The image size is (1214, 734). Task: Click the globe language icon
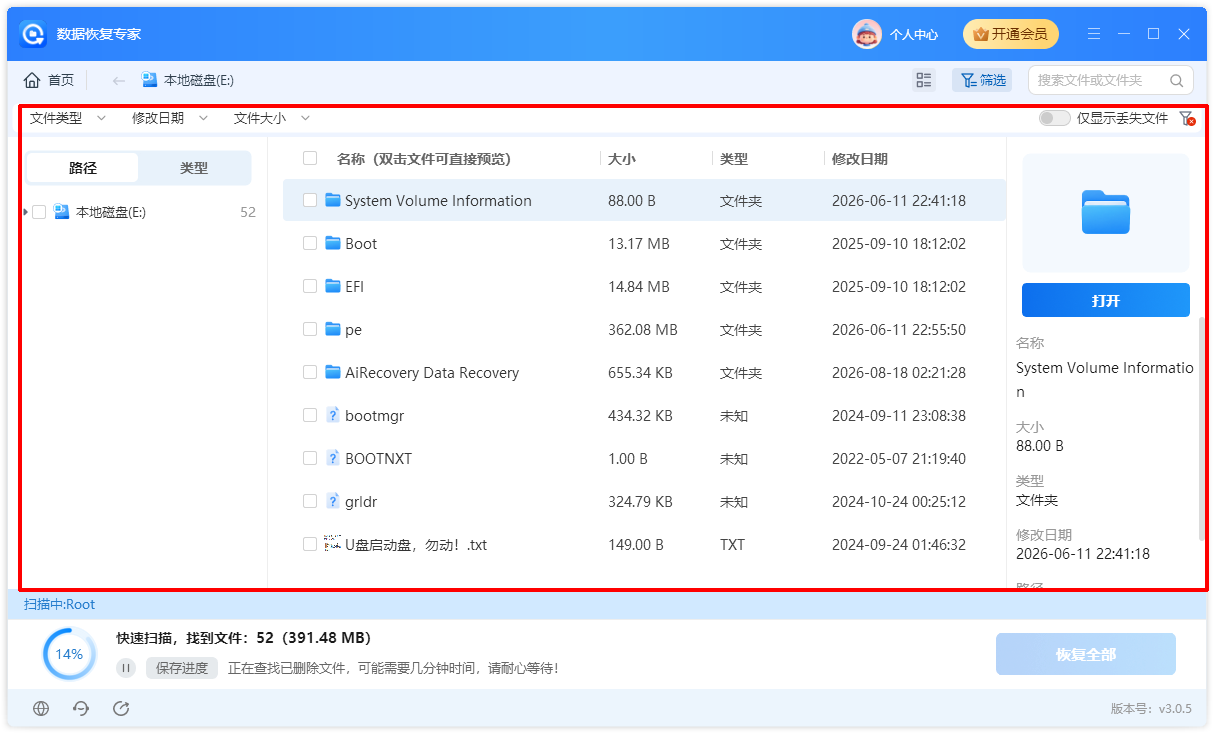pos(41,708)
